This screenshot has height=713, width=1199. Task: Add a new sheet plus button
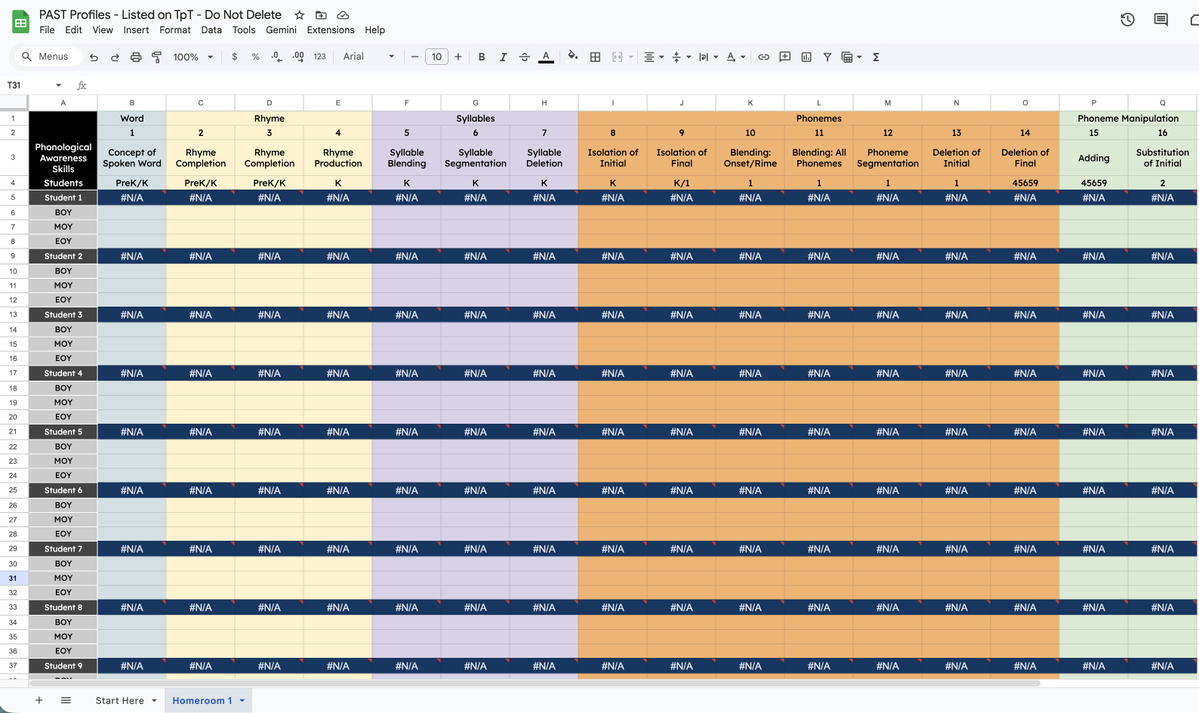[38, 700]
